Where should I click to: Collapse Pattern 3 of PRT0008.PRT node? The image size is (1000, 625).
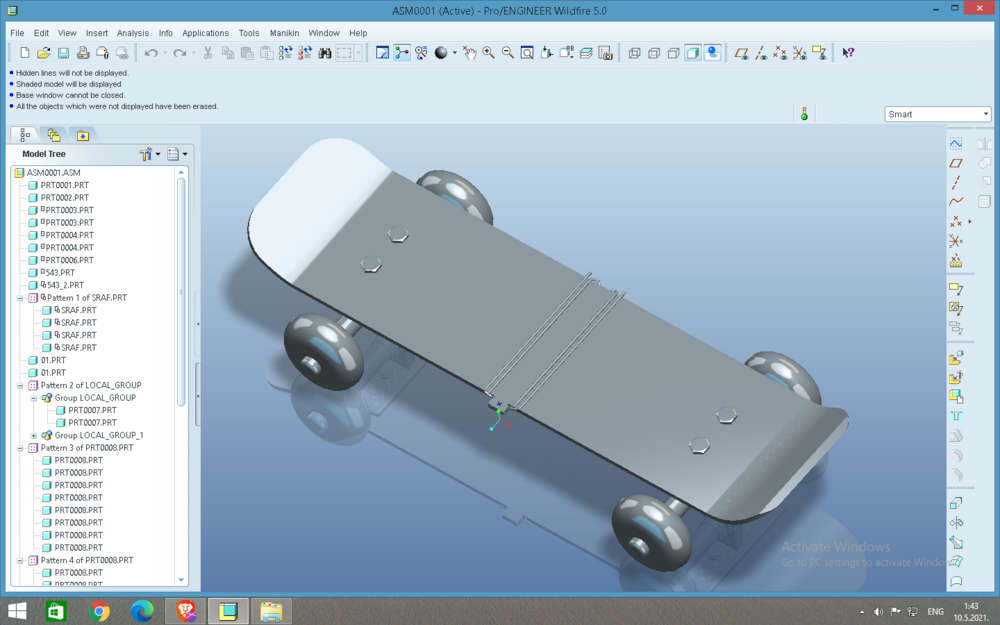click(x=20, y=448)
